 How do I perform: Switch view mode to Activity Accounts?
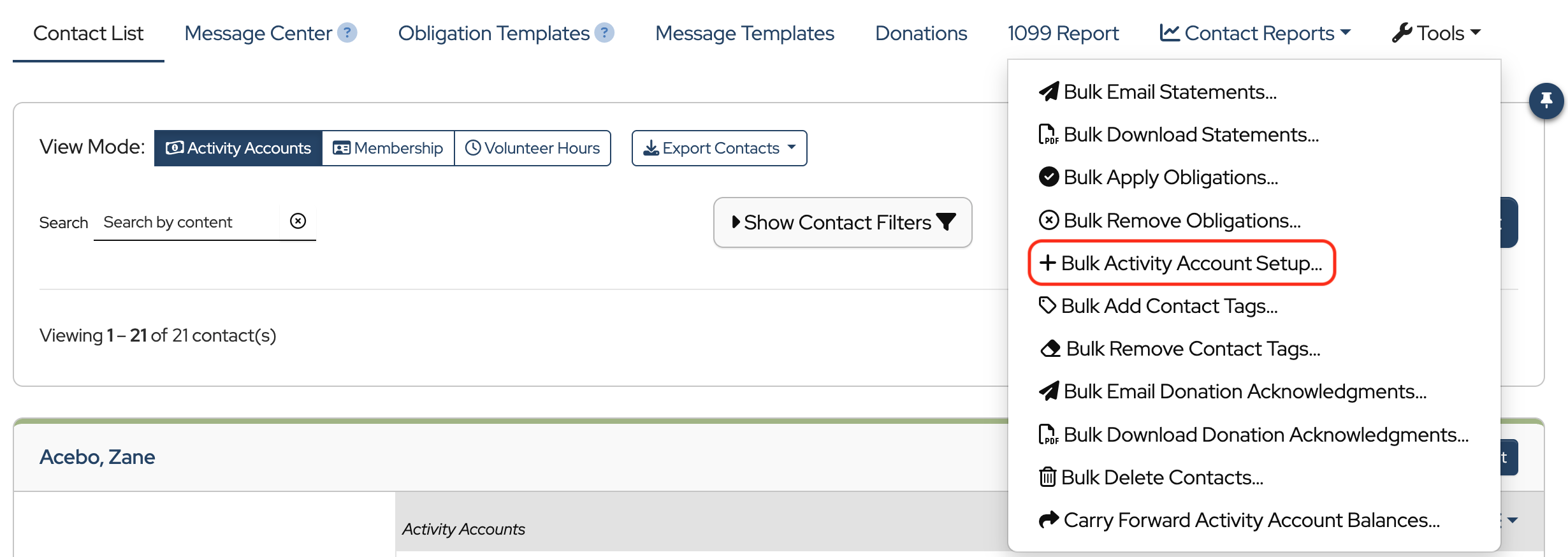(x=238, y=148)
